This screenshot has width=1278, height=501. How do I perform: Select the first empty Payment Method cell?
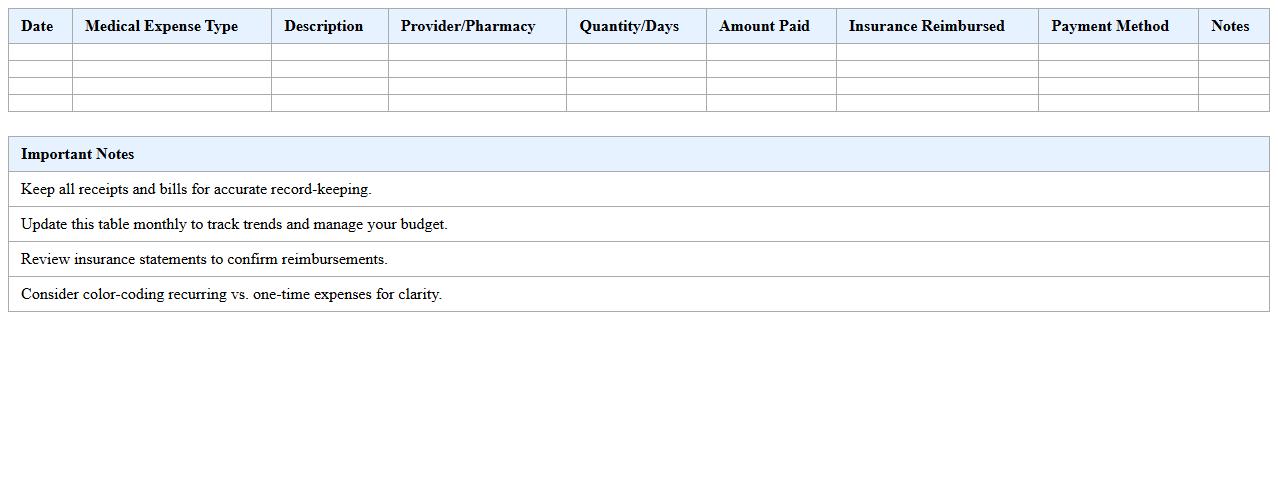click(1118, 52)
